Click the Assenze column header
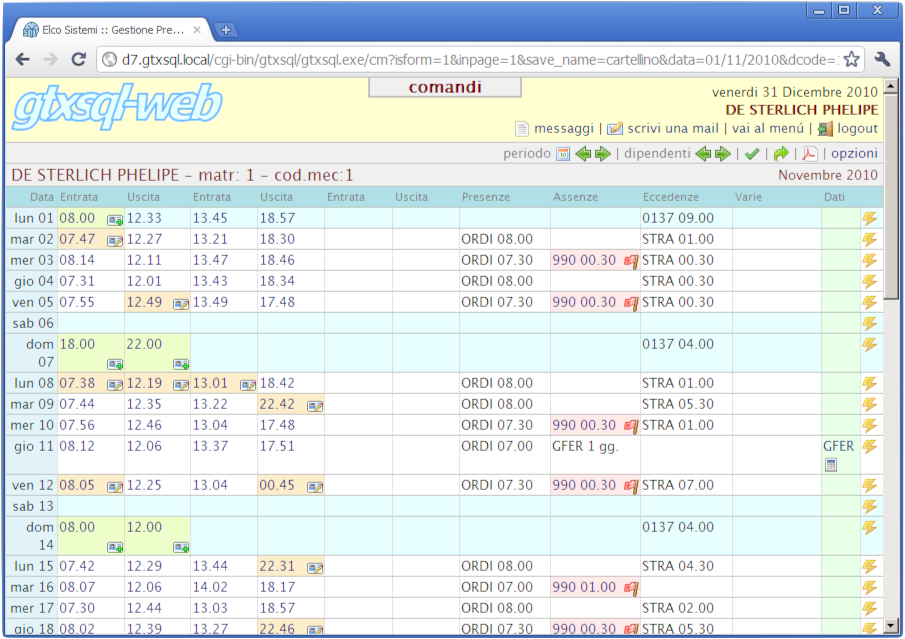The height and width of the screenshot is (639, 905). (575, 197)
